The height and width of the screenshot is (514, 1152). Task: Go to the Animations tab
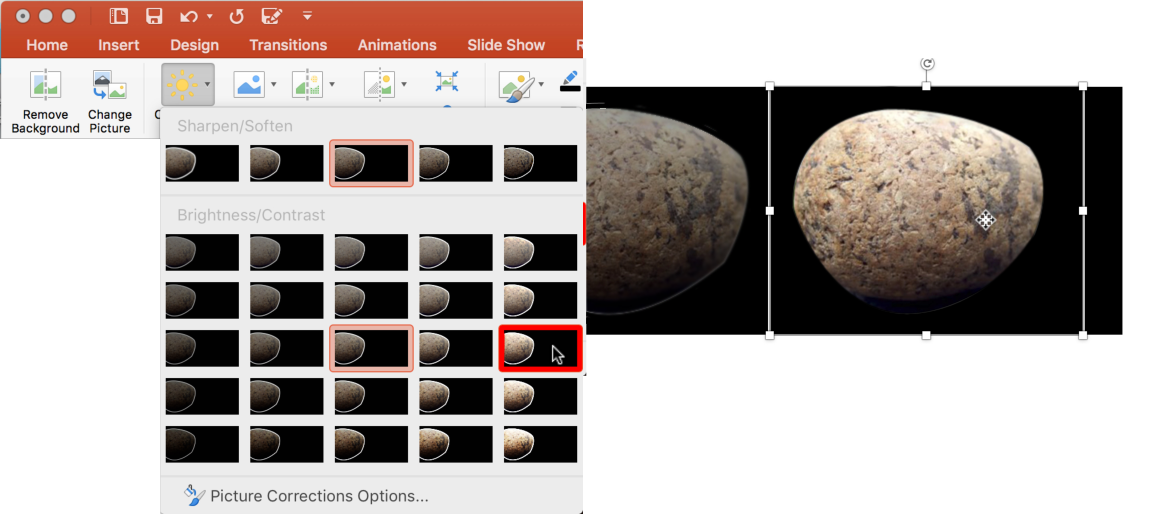pos(397,46)
